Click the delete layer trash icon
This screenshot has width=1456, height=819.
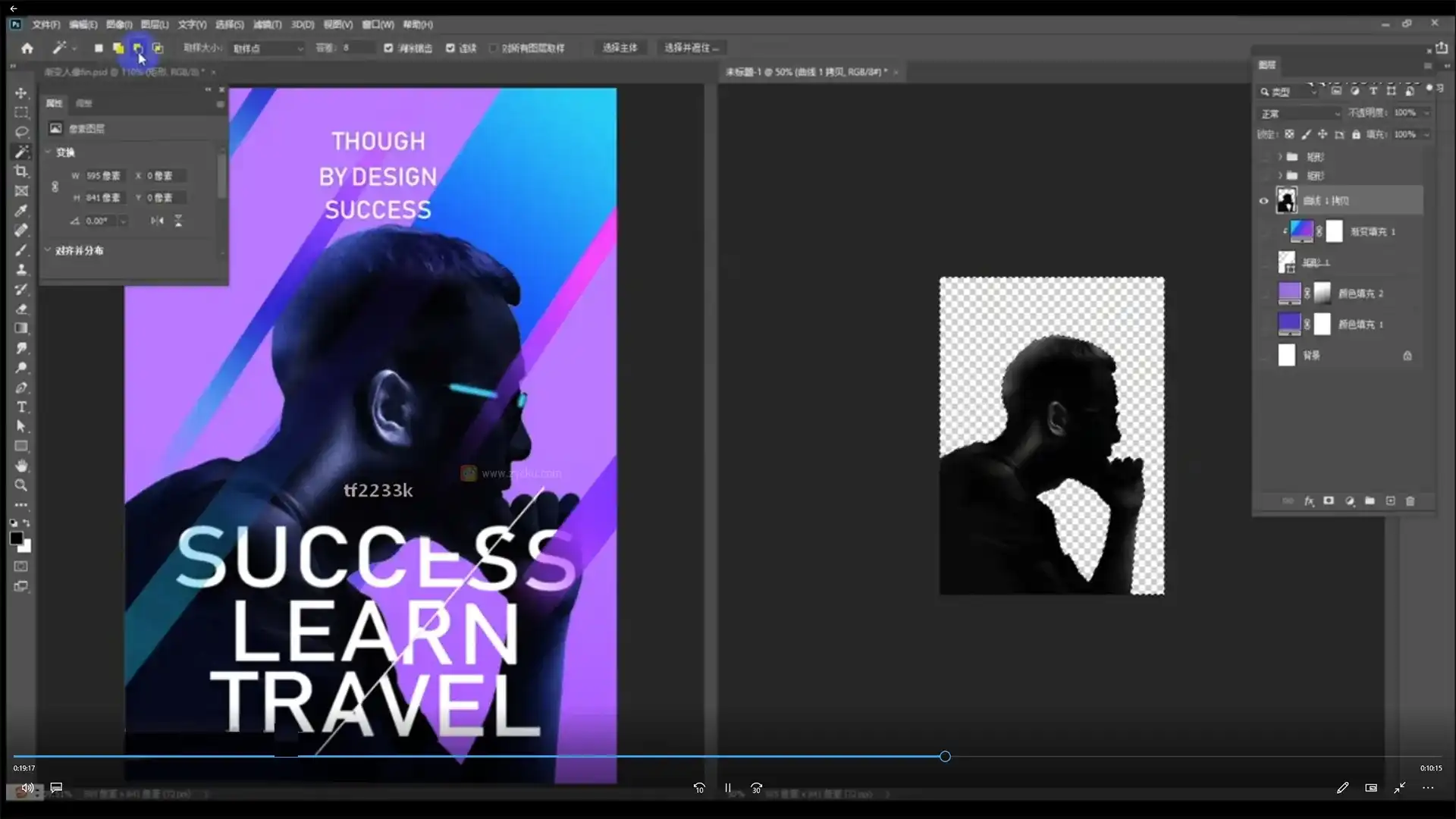point(1410,501)
